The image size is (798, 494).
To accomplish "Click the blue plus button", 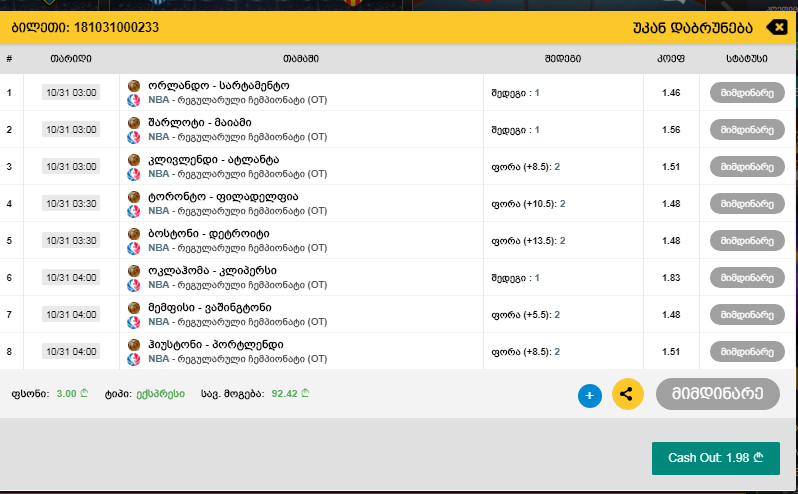I will click(590, 396).
